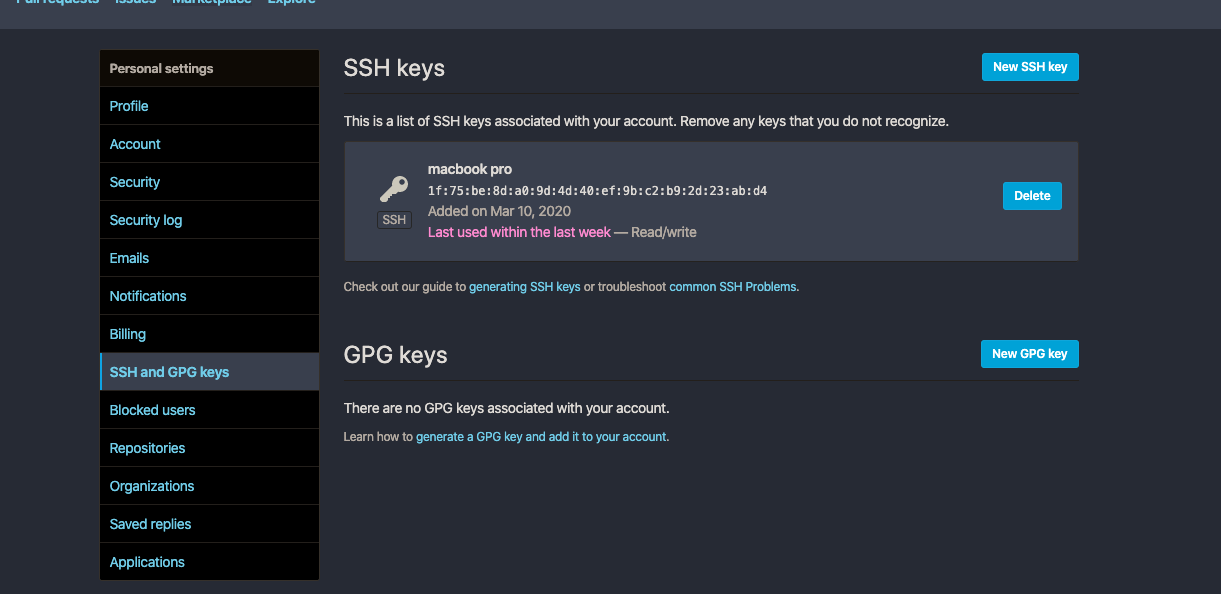Open Saved replies settings
Image resolution: width=1221 pixels, height=594 pixels.
pyautogui.click(x=150, y=524)
